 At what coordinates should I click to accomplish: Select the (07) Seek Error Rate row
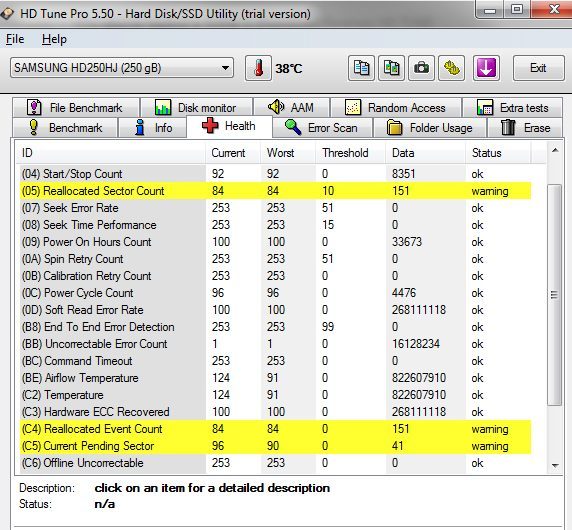(276, 208)
